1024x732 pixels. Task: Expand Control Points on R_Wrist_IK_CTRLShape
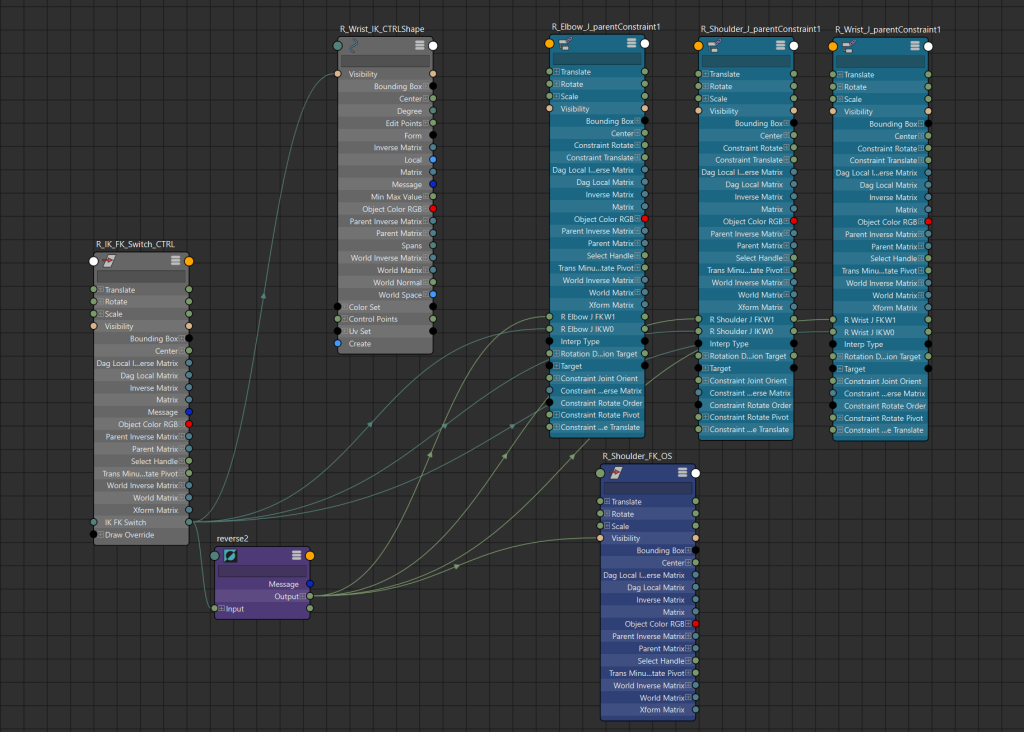click(344, 319)
